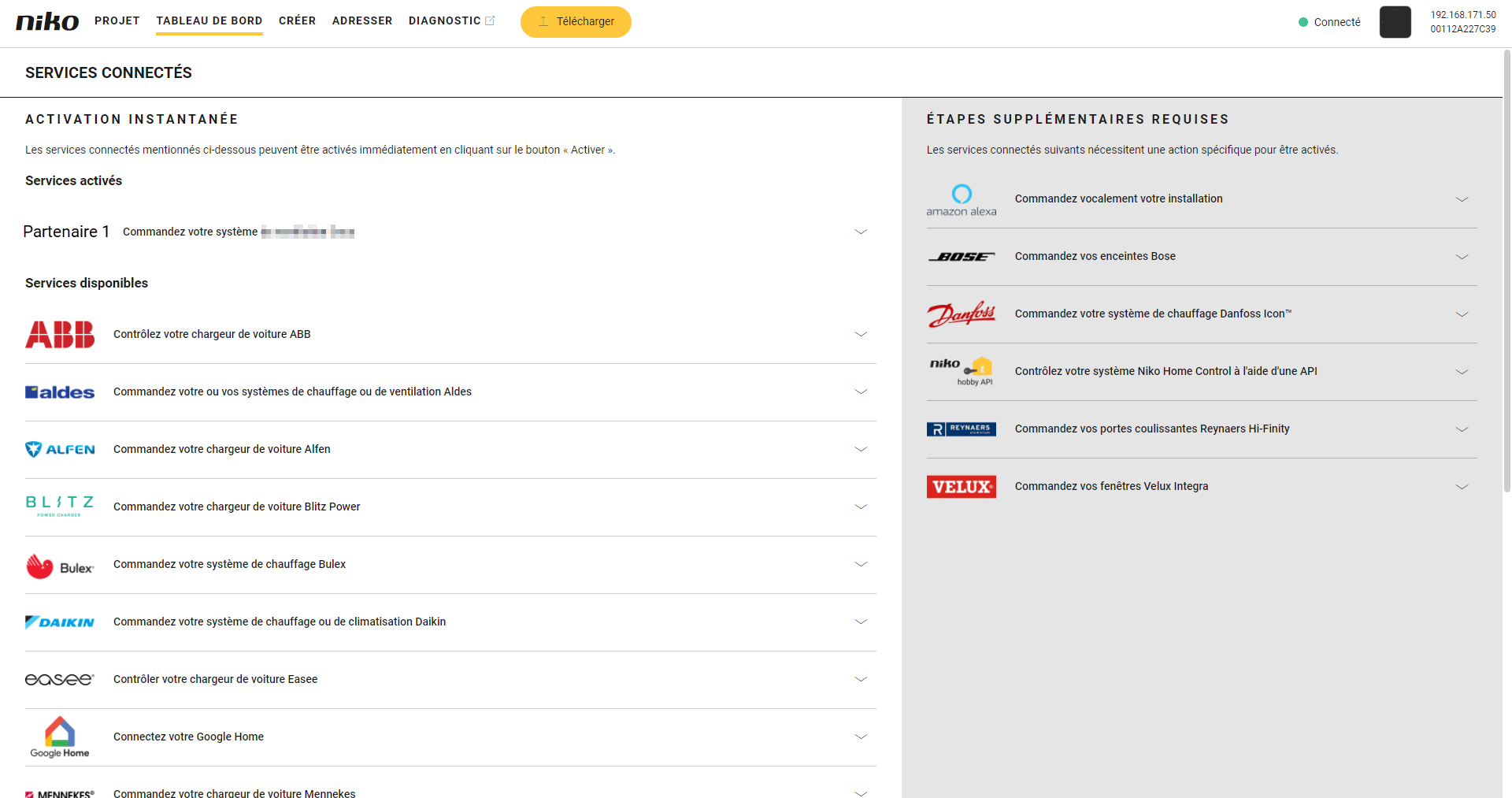Expand the Daikin service chevron

(861, 622)
